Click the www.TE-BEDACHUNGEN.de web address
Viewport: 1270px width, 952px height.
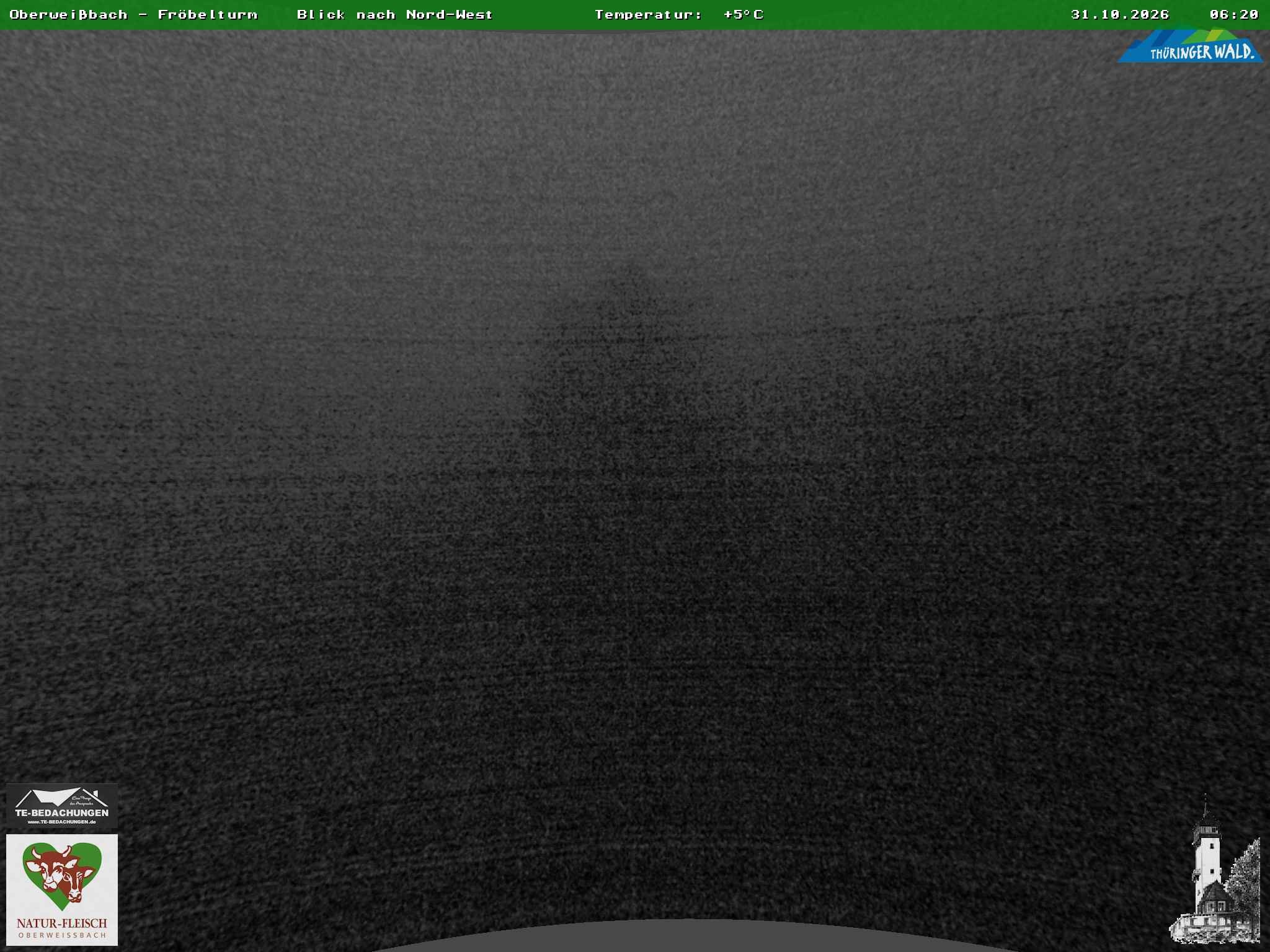(61, 822)
